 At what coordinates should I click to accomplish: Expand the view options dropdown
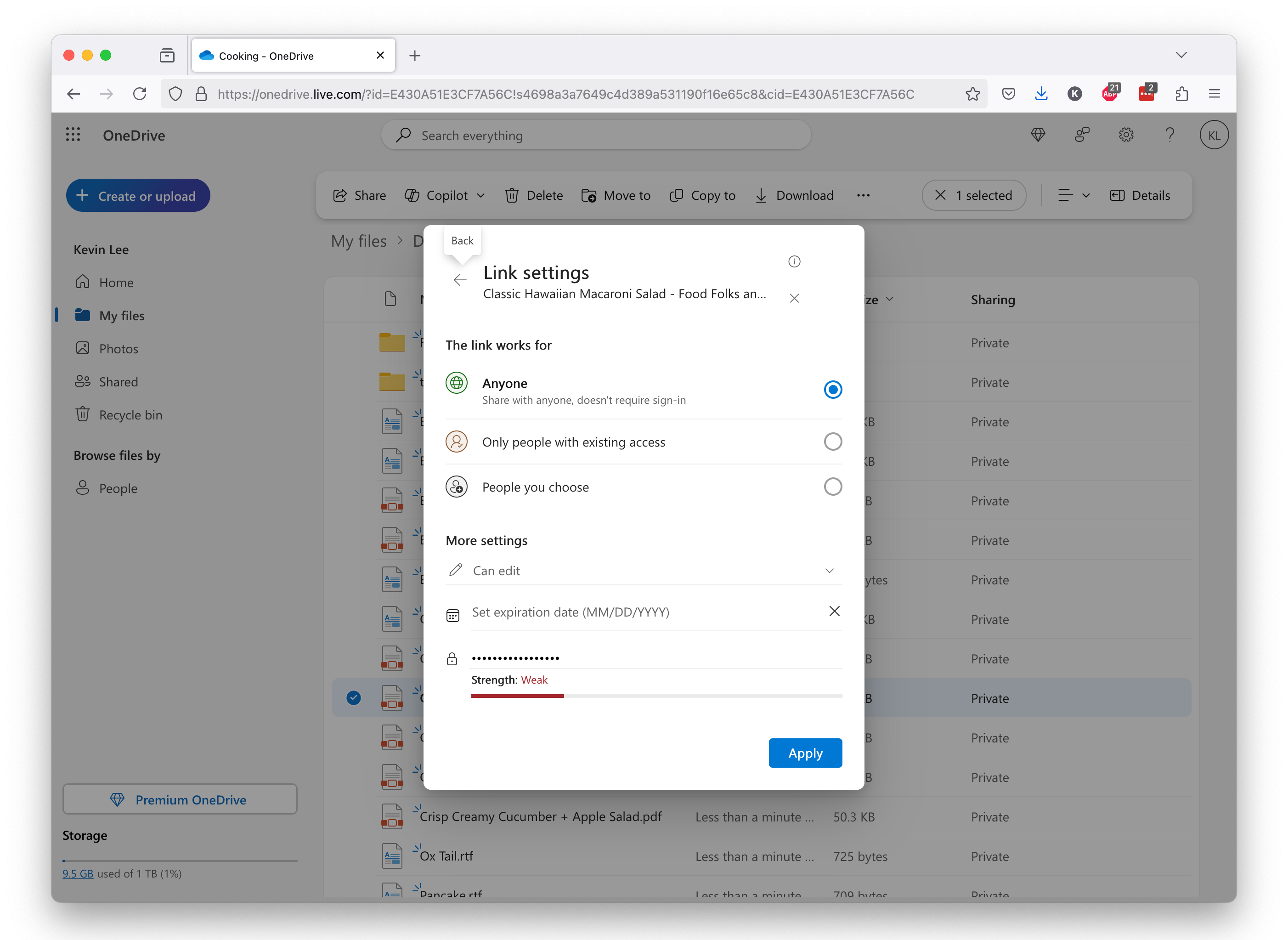coord(1073,196)
